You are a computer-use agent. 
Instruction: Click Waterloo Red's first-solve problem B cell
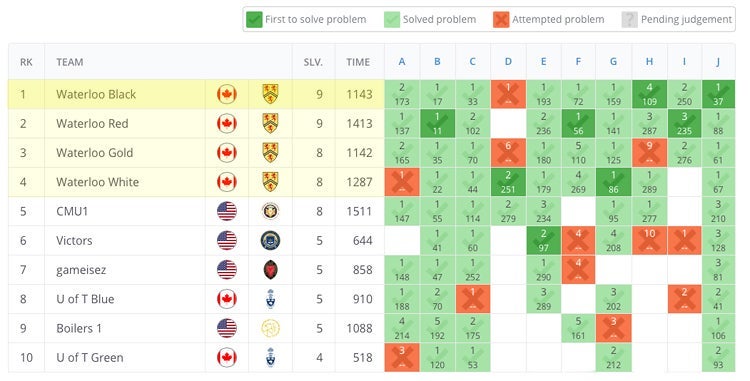[x=437, y=123]
